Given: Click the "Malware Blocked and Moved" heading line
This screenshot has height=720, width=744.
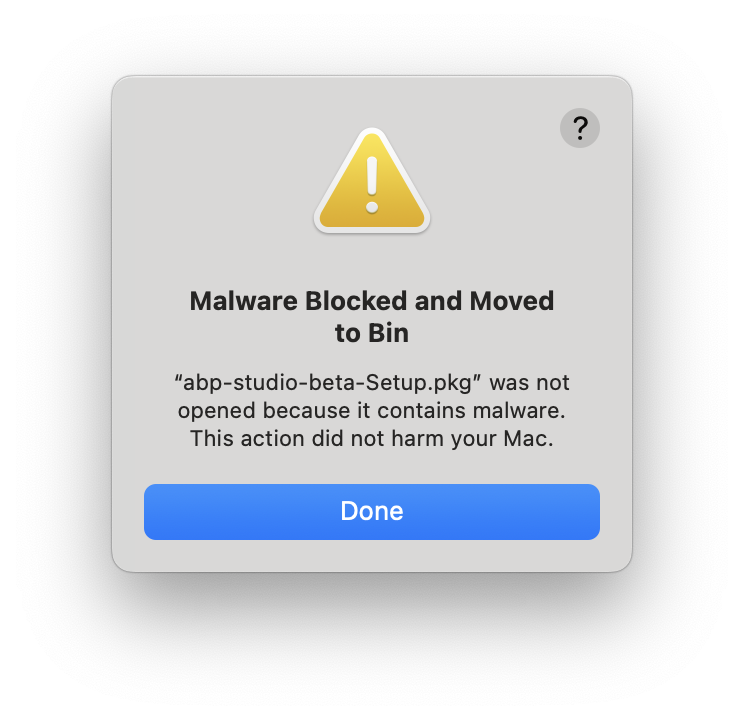Looking at the screenshot, I should [372, 301].
